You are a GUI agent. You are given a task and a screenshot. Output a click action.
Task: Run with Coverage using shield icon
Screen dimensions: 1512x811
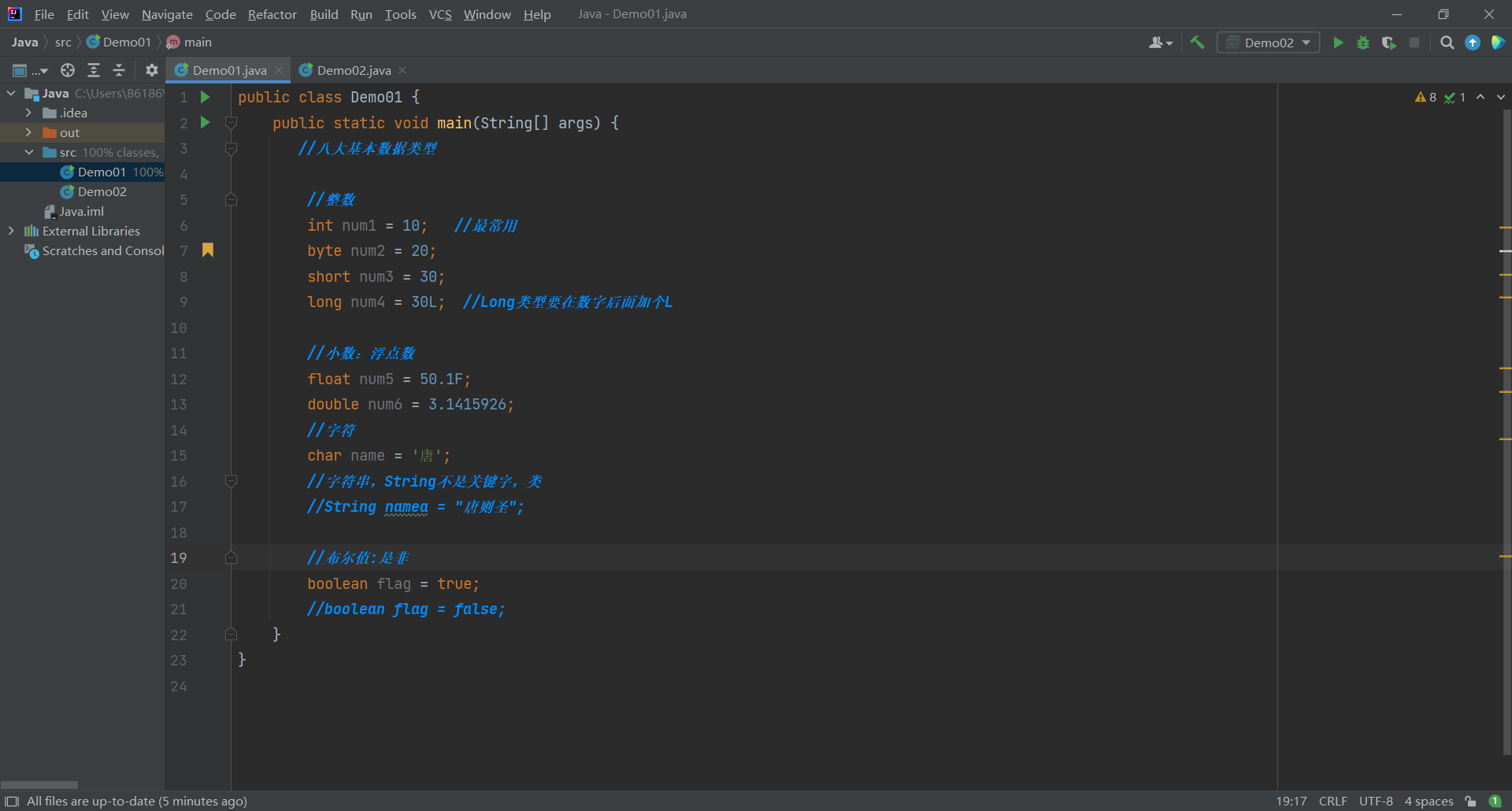click(1388, 43)
